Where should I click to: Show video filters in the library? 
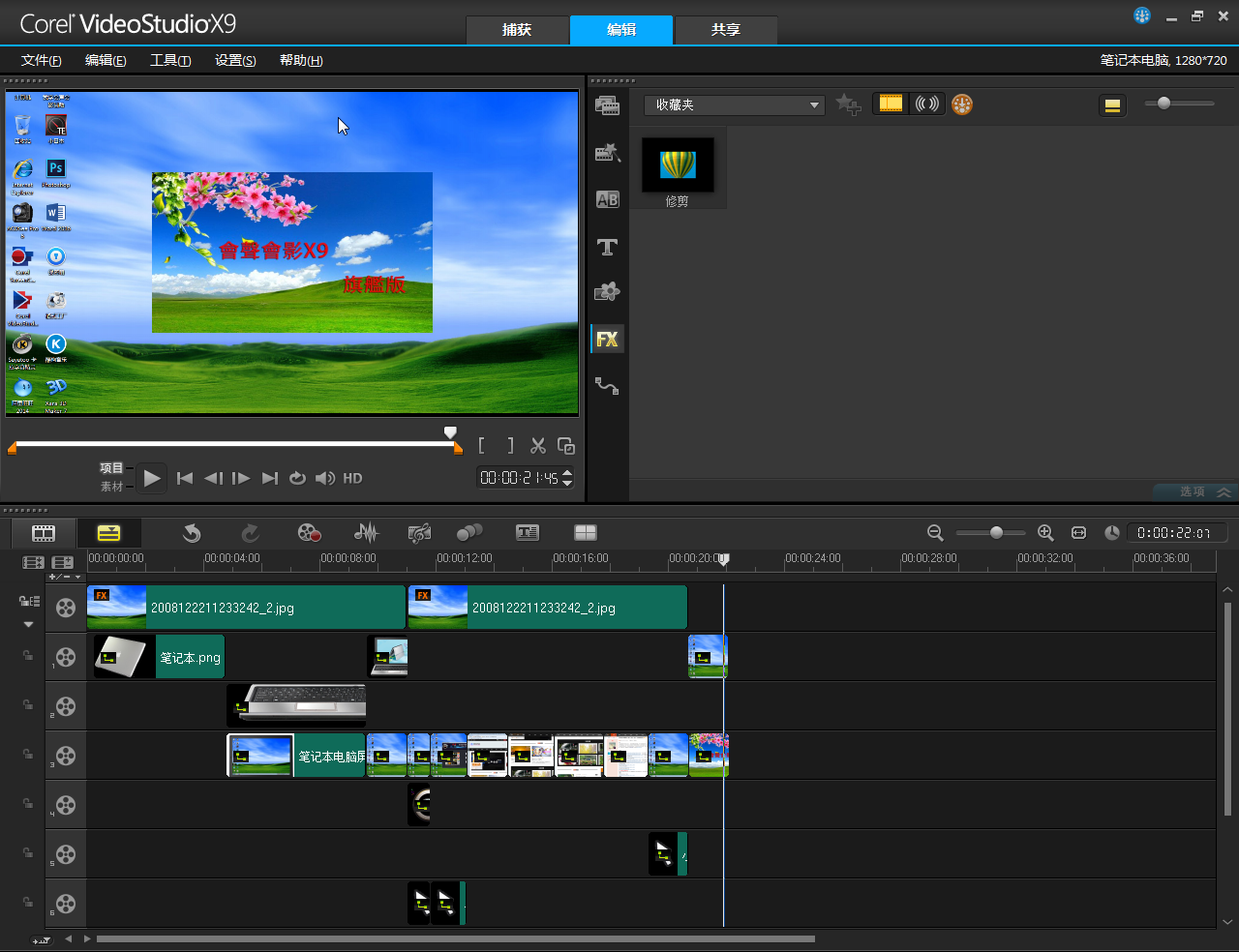click(891, 104)
